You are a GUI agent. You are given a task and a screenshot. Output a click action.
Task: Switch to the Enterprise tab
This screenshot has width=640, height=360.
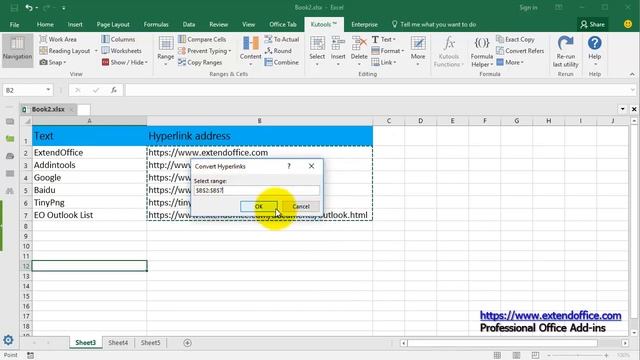pyautogui.click(x=364, y=24)
